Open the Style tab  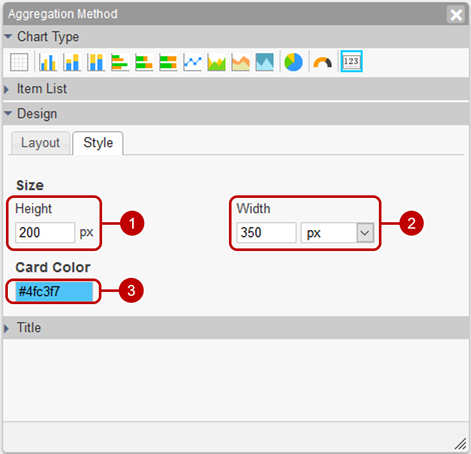pos(98,143)
